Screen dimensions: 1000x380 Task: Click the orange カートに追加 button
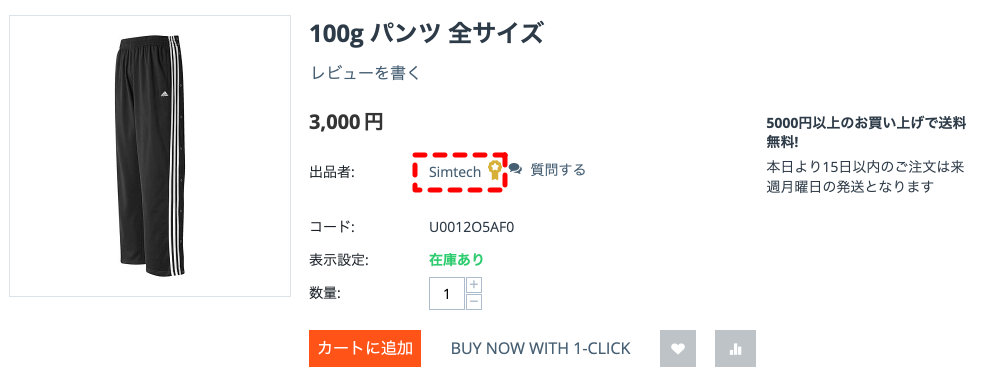tap(365, 348)
